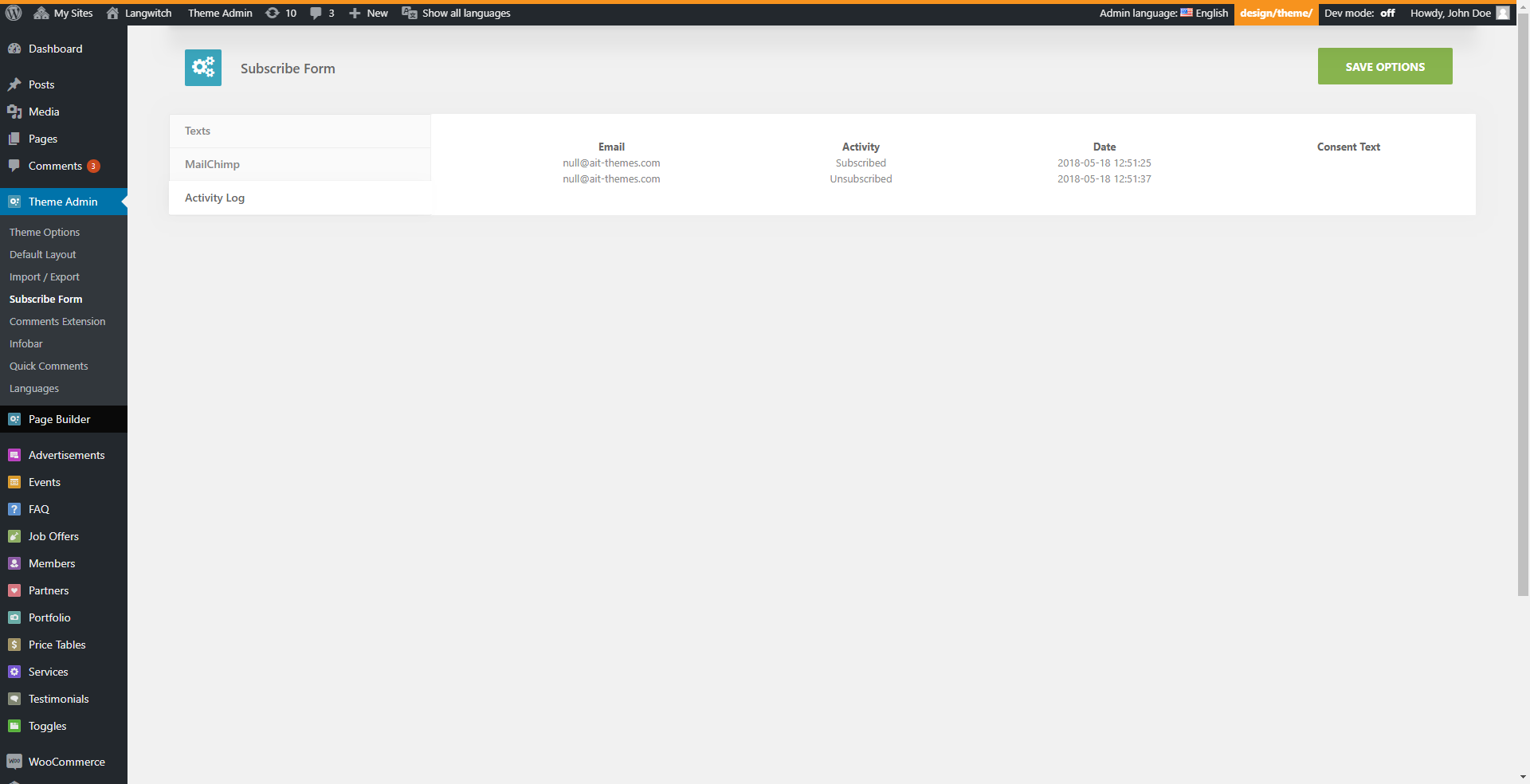1530x784 pixels.
Task: Click the design/theme/ orange toolbar label
Action: (x=1276, y=13)
